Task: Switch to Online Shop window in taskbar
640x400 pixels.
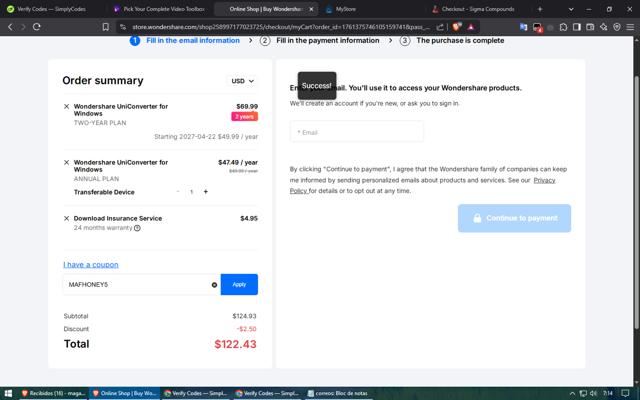Action: pyautogui.click(x=124, y=393)
